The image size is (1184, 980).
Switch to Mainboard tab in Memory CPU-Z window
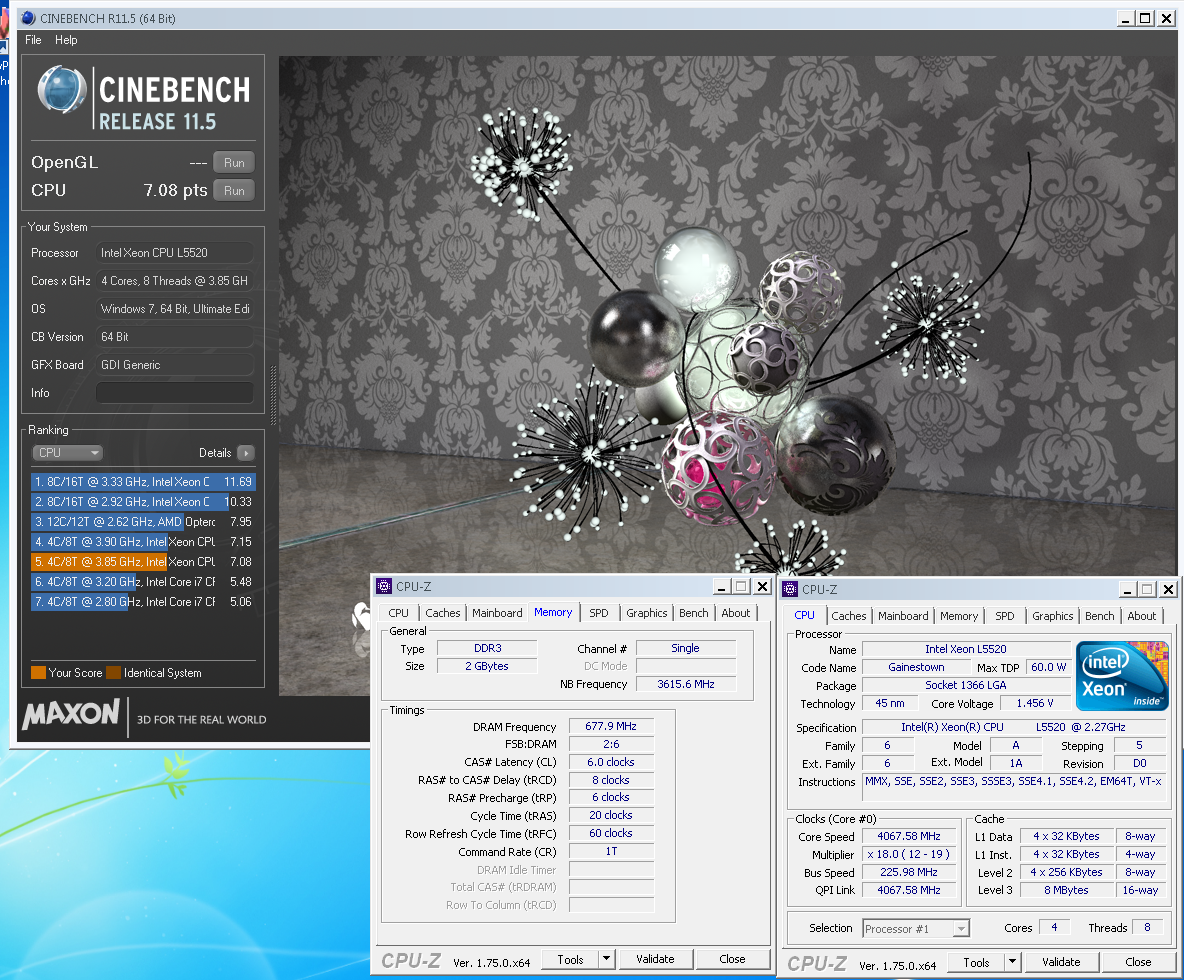pyautogui.click(x=497, y=613)
